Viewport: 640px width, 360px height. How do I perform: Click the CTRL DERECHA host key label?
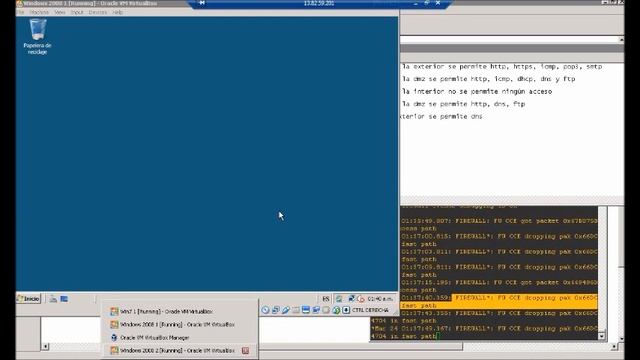(x=370, y=310)
